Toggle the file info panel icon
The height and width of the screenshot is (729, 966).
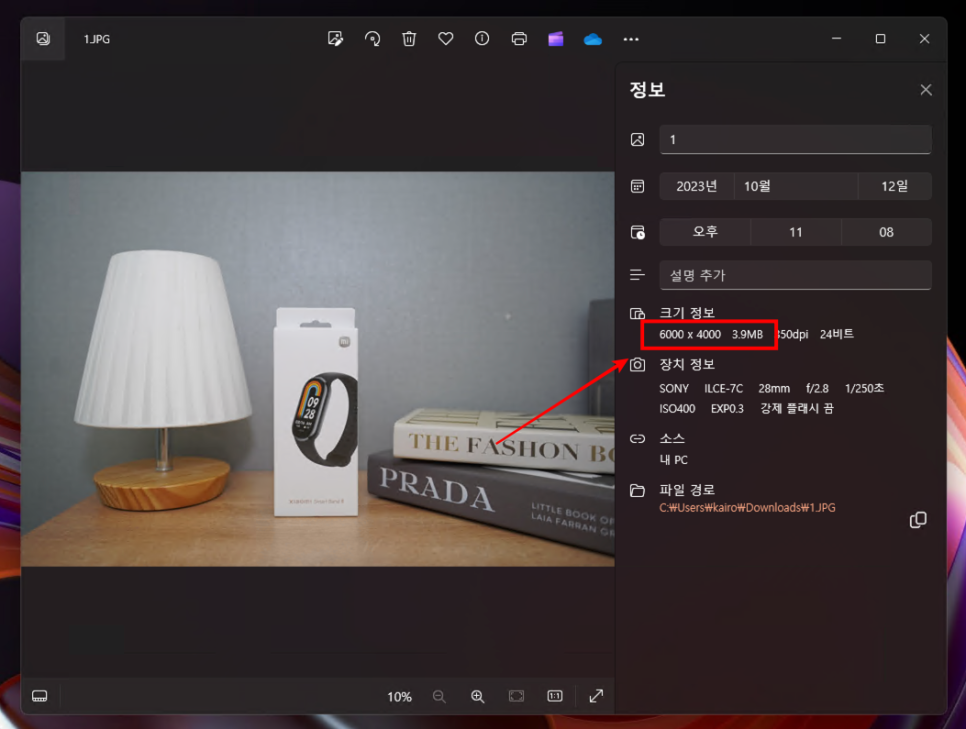pos(482,39)
